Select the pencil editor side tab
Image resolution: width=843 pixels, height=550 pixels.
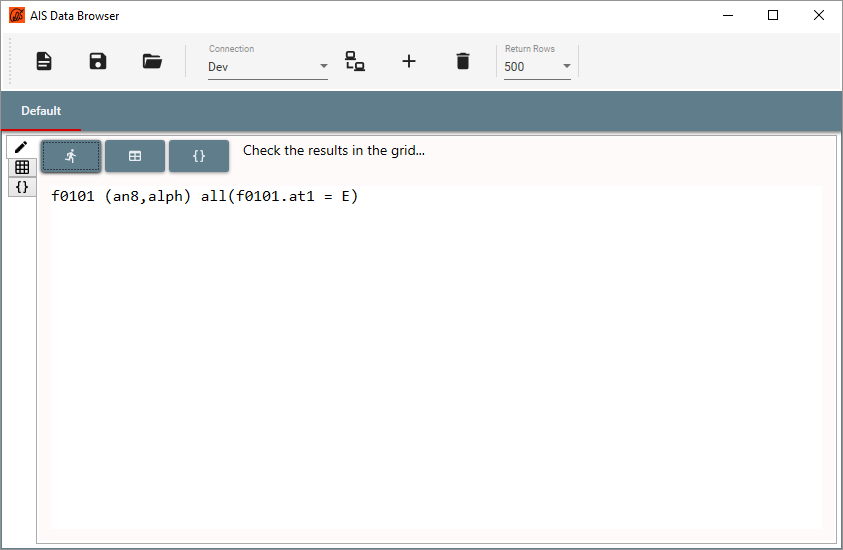21,147
